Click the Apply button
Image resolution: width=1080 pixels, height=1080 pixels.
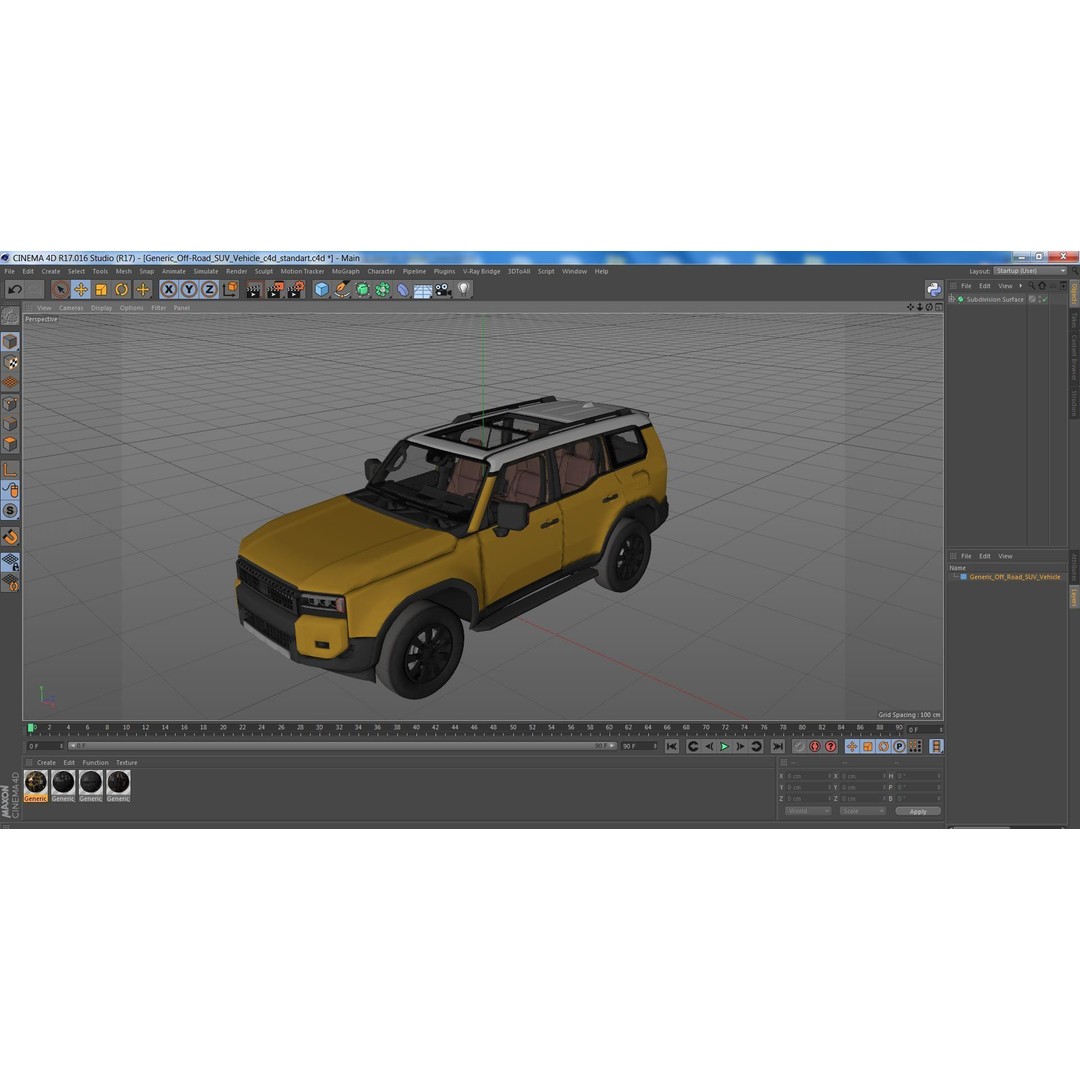tap(917, 811)
